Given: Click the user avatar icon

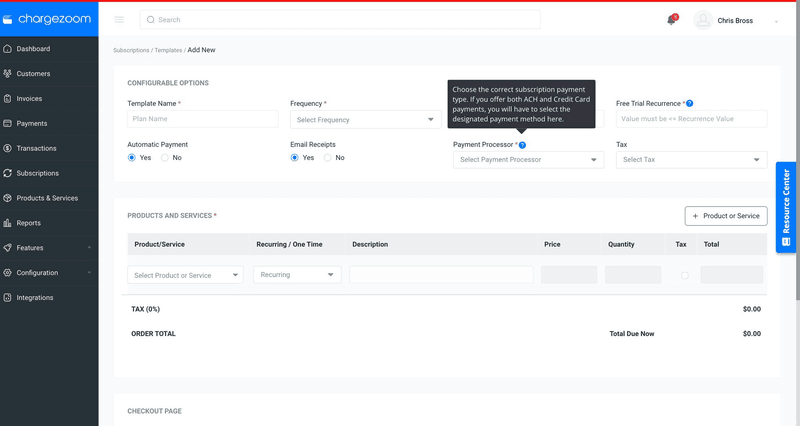Looking at the screenshot, I should pyautogui.click(x=703, y=20).
